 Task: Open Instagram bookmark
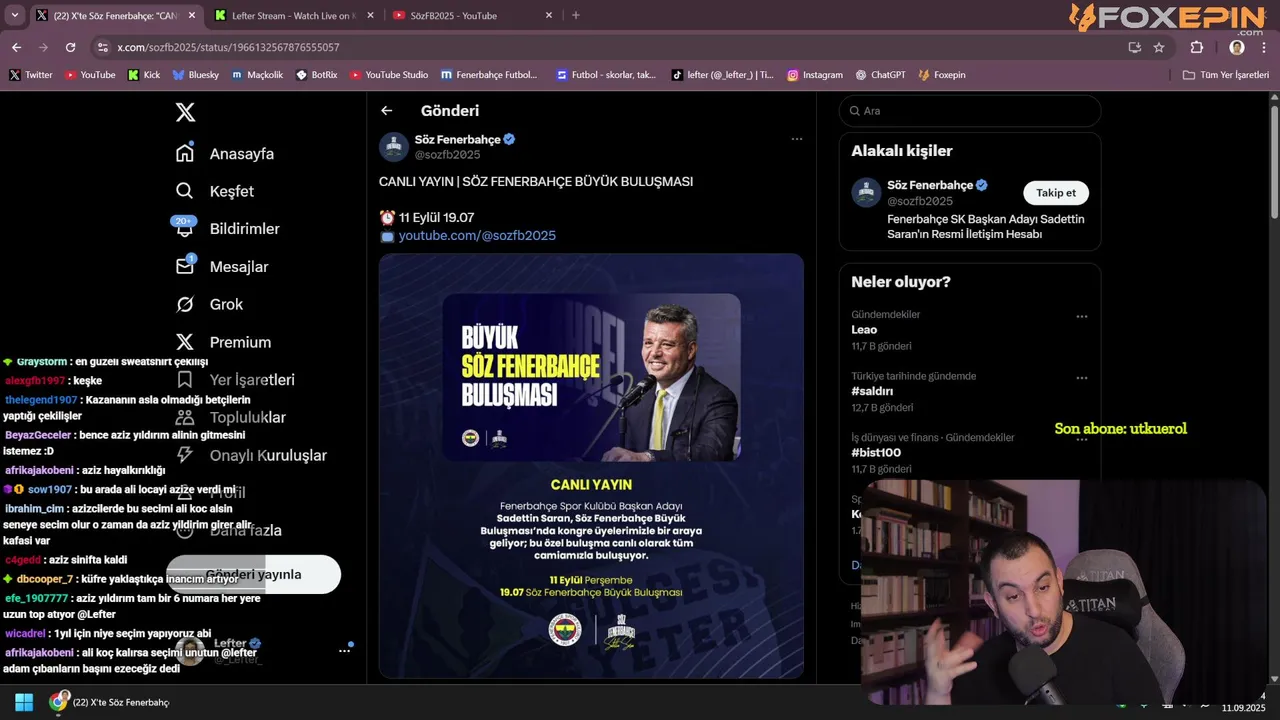(x=815, y=75)
